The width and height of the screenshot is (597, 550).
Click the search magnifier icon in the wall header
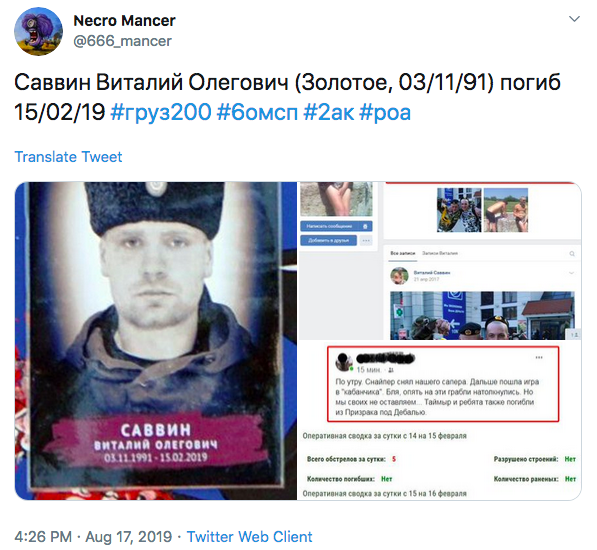[x=571, y=253]
